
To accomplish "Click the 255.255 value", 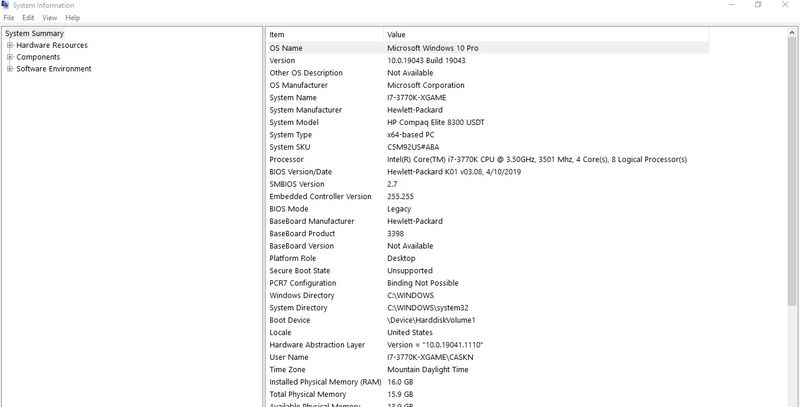I will pyautogui.click(x=401, y=196).
